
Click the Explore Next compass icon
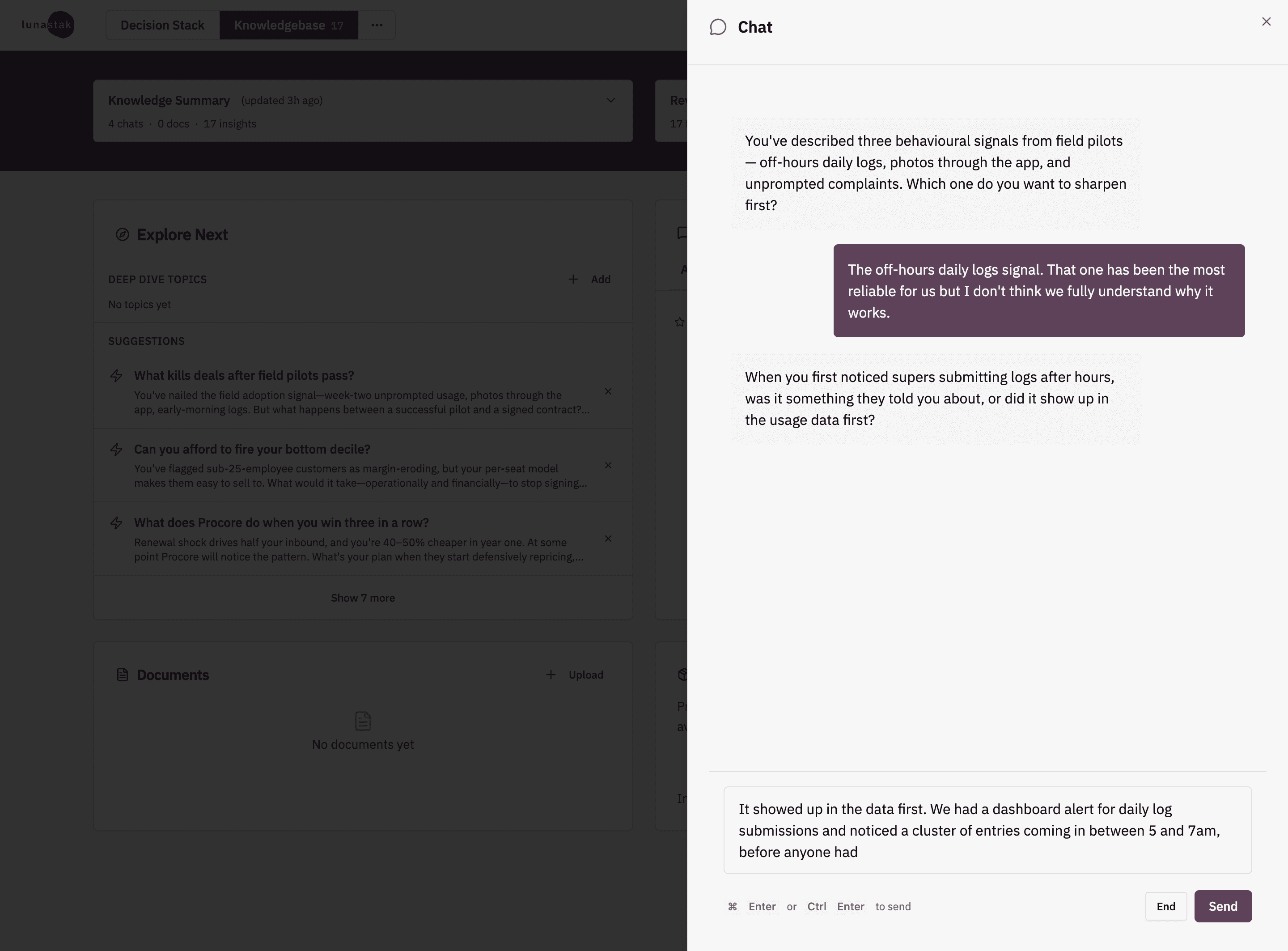coord(122,235)
